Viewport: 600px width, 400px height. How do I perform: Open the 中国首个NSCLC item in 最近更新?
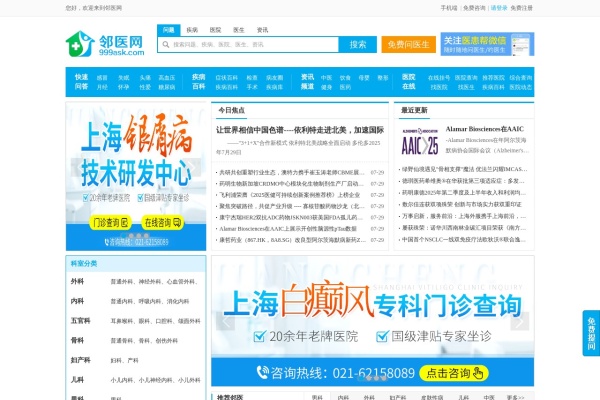[x=464, y=240]
